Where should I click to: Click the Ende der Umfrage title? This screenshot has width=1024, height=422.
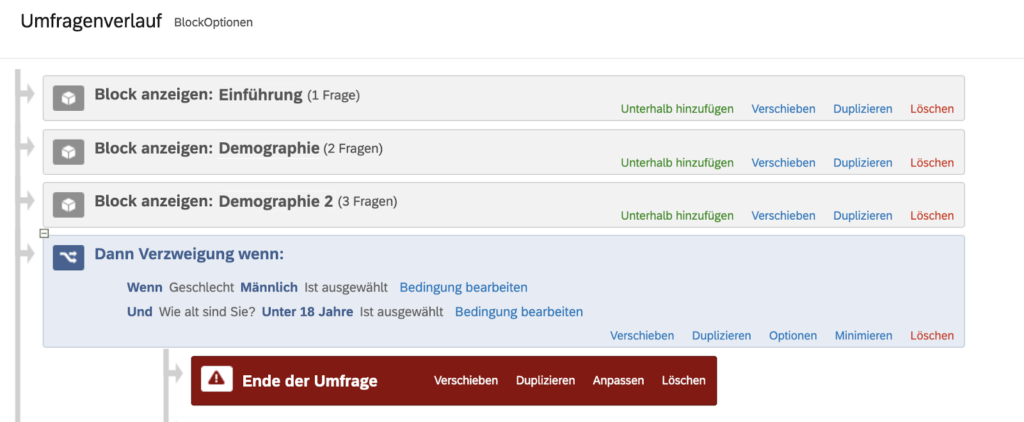(x=310, y=381)
